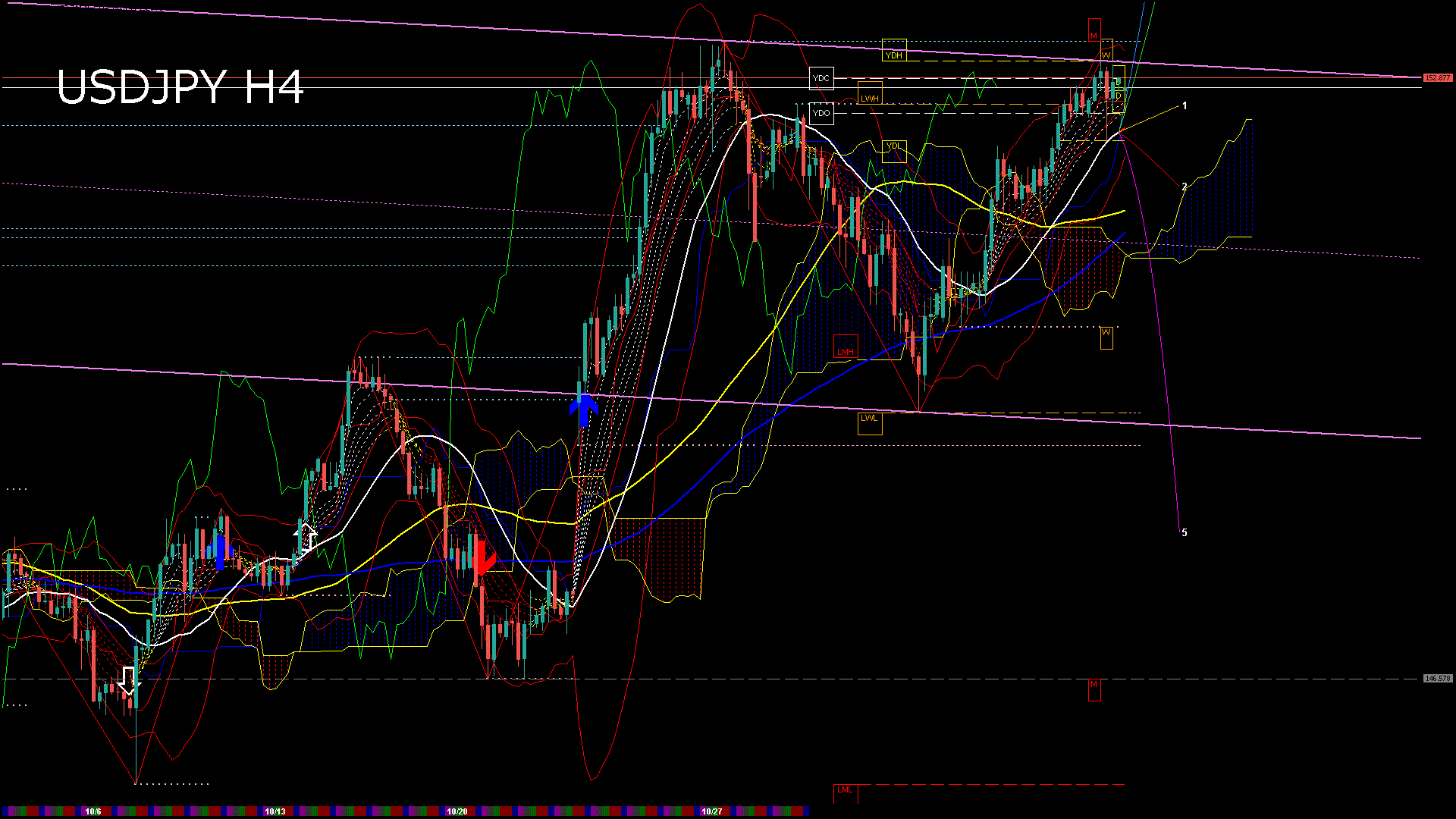Click the YDH yellow level label
This screenshot has width=1456, height=819.
(894, 55)
